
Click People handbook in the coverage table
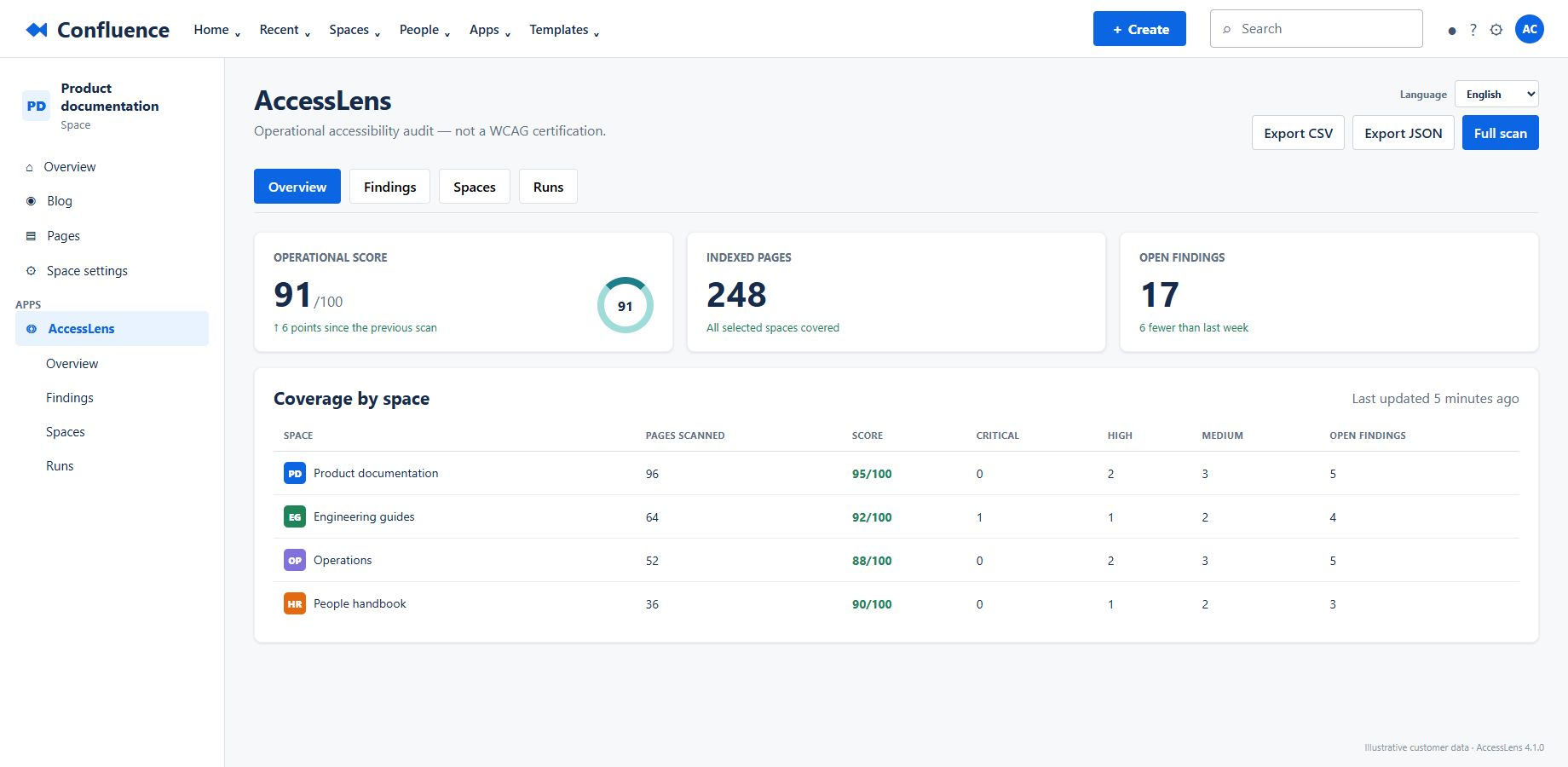tap(360, 603)
